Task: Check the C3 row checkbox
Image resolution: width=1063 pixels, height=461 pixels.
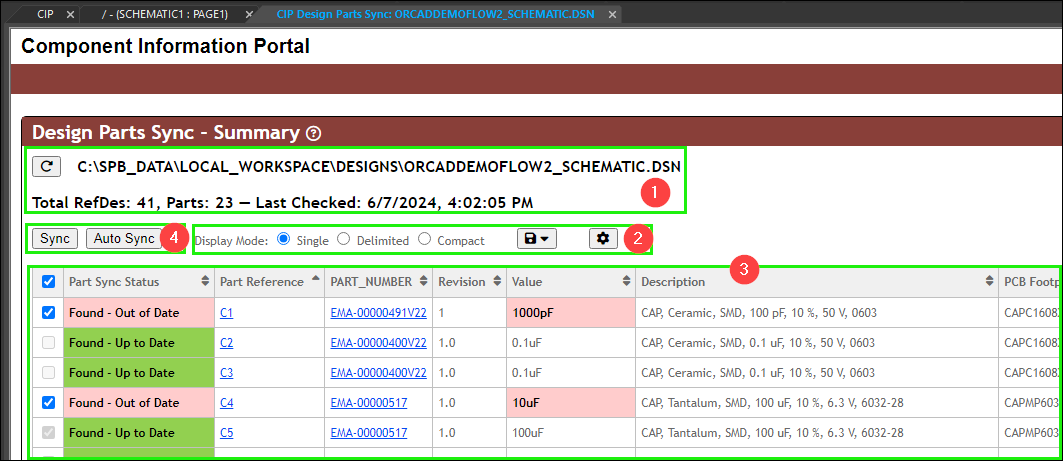Action: point(48,372)
